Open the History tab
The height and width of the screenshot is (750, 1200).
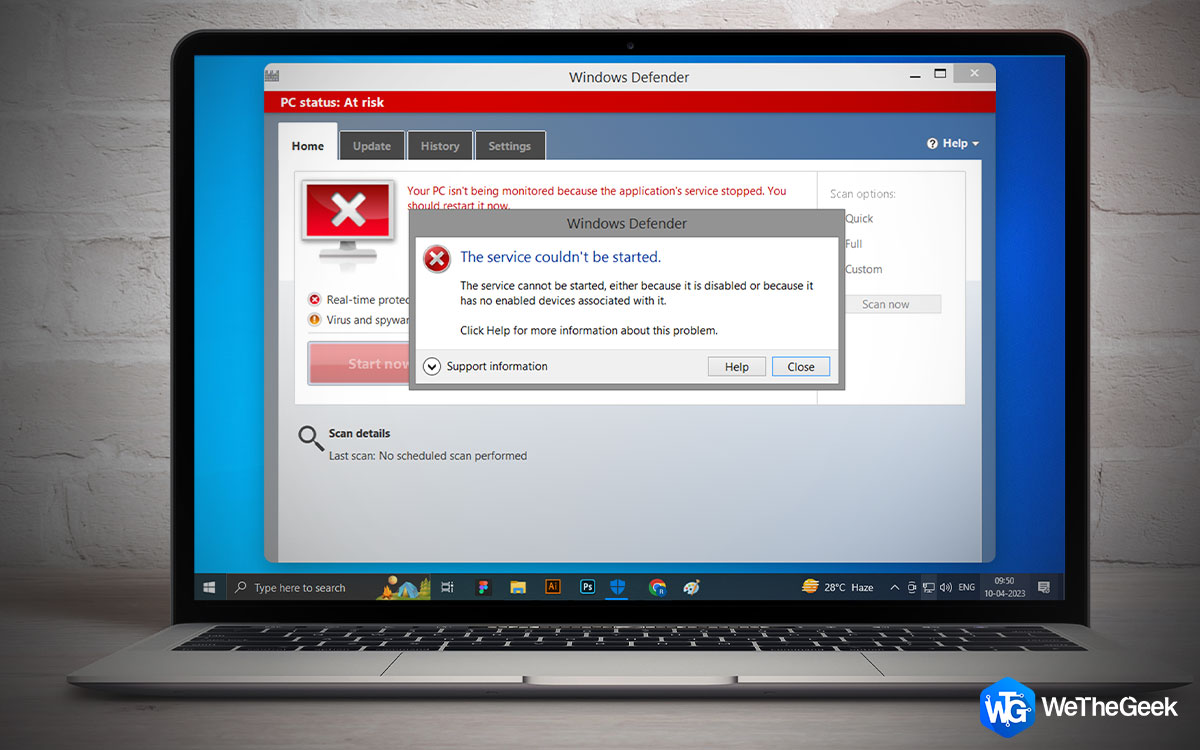pyautogui.click(x=440, y=145)
